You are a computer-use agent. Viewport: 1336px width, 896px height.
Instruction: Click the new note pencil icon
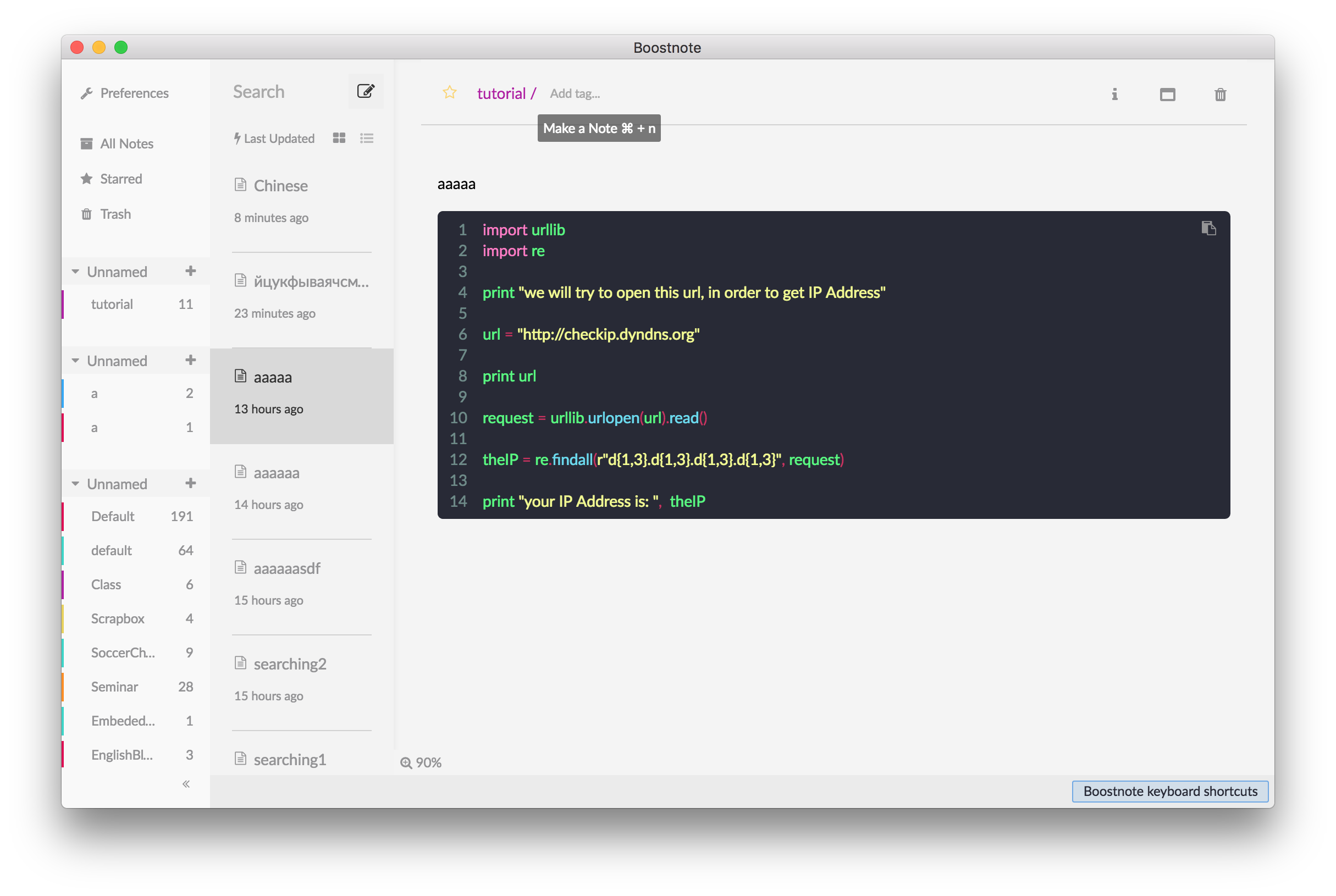[x=366, y=91]
